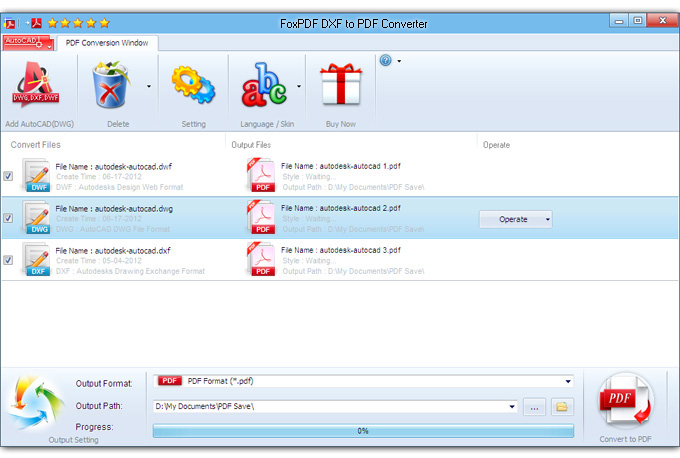Click the red Acrobat quick-access icon in title bar

point(36,23)
